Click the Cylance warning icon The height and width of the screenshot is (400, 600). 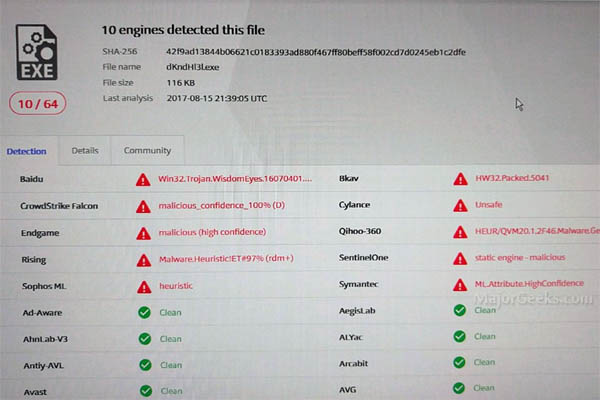pyautogui.click(x=460, y=205)
